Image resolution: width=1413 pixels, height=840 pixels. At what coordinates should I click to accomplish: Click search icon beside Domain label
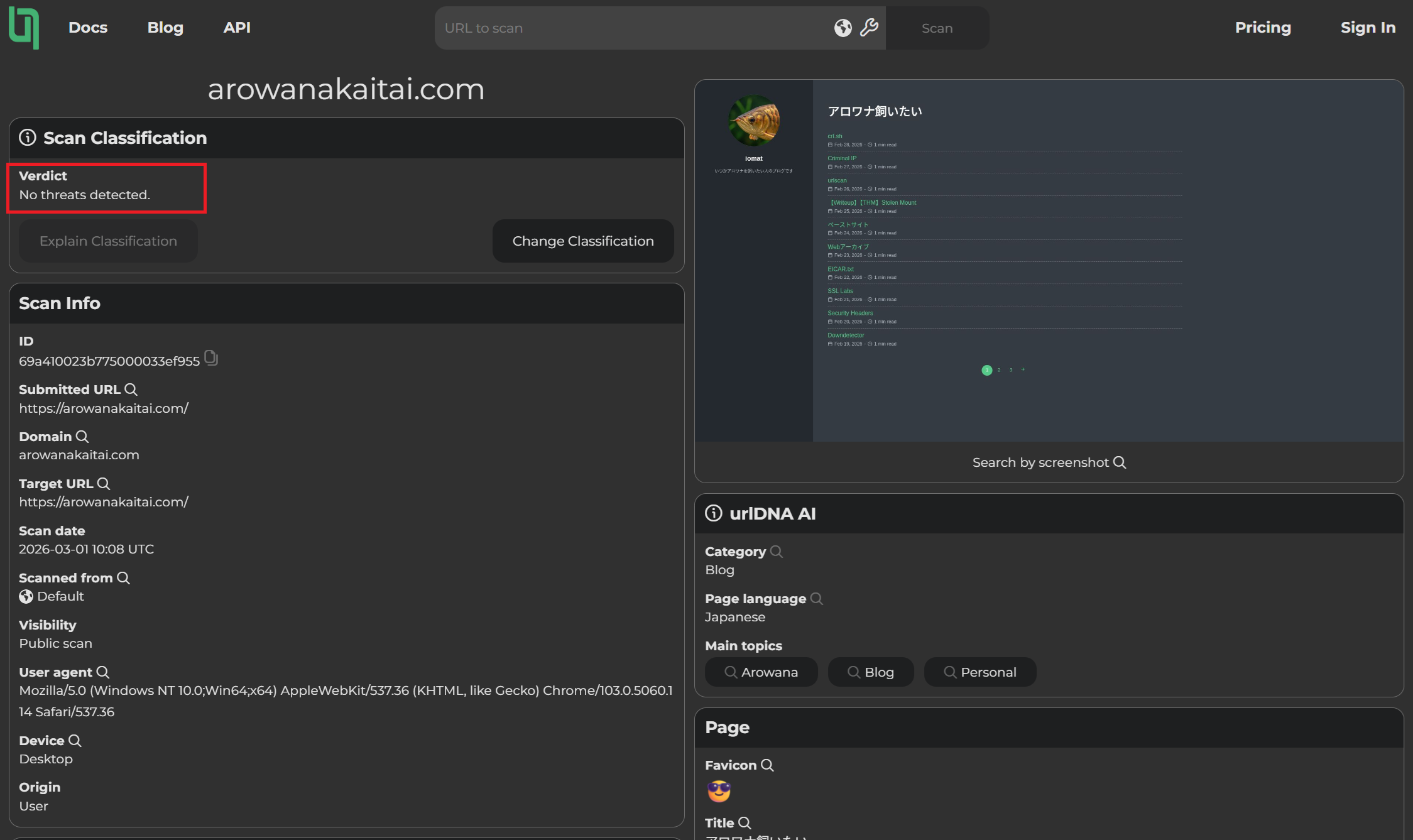(x=82, y=437)
